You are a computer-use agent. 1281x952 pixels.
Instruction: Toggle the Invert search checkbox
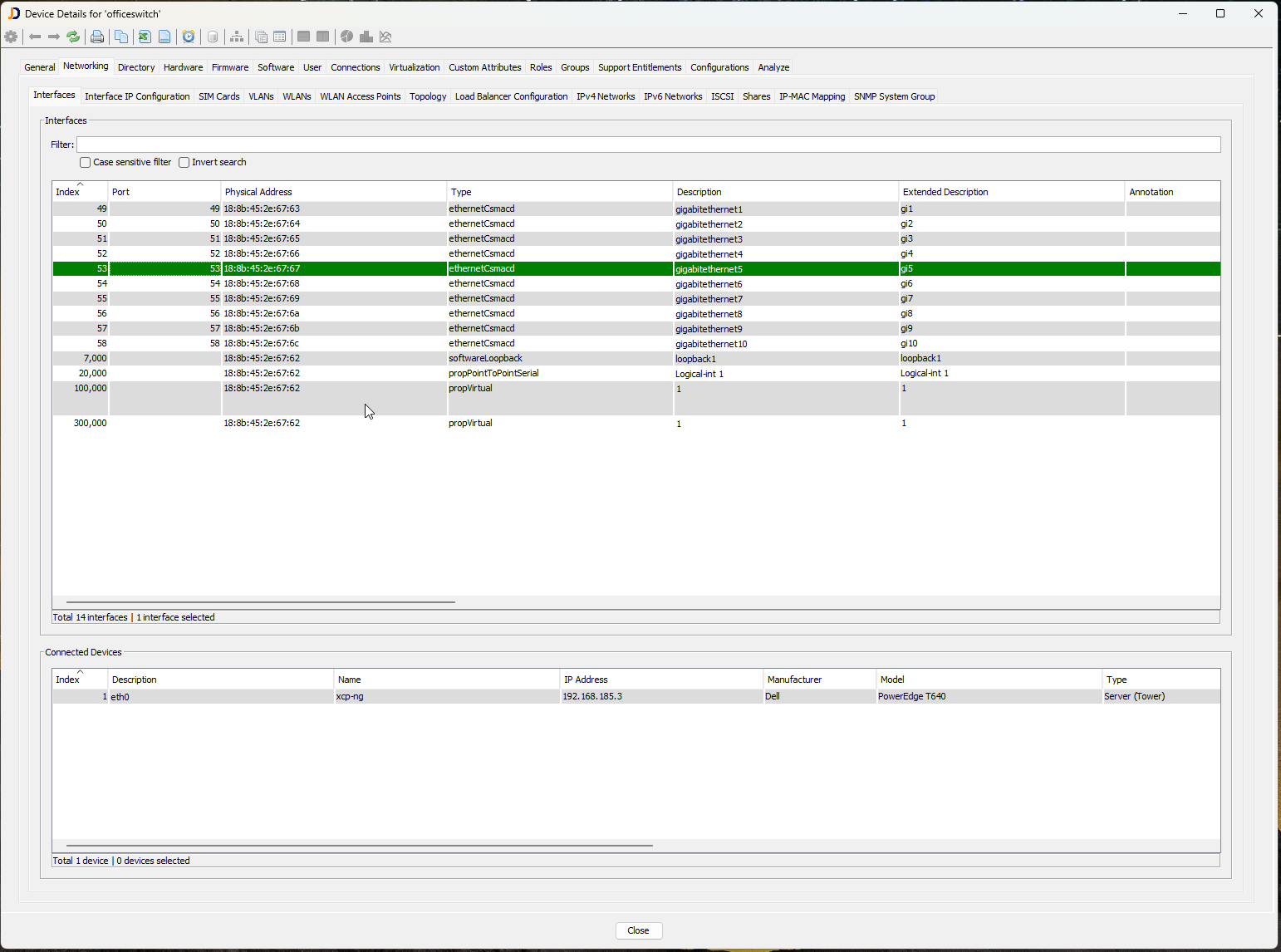pos(184,163)
